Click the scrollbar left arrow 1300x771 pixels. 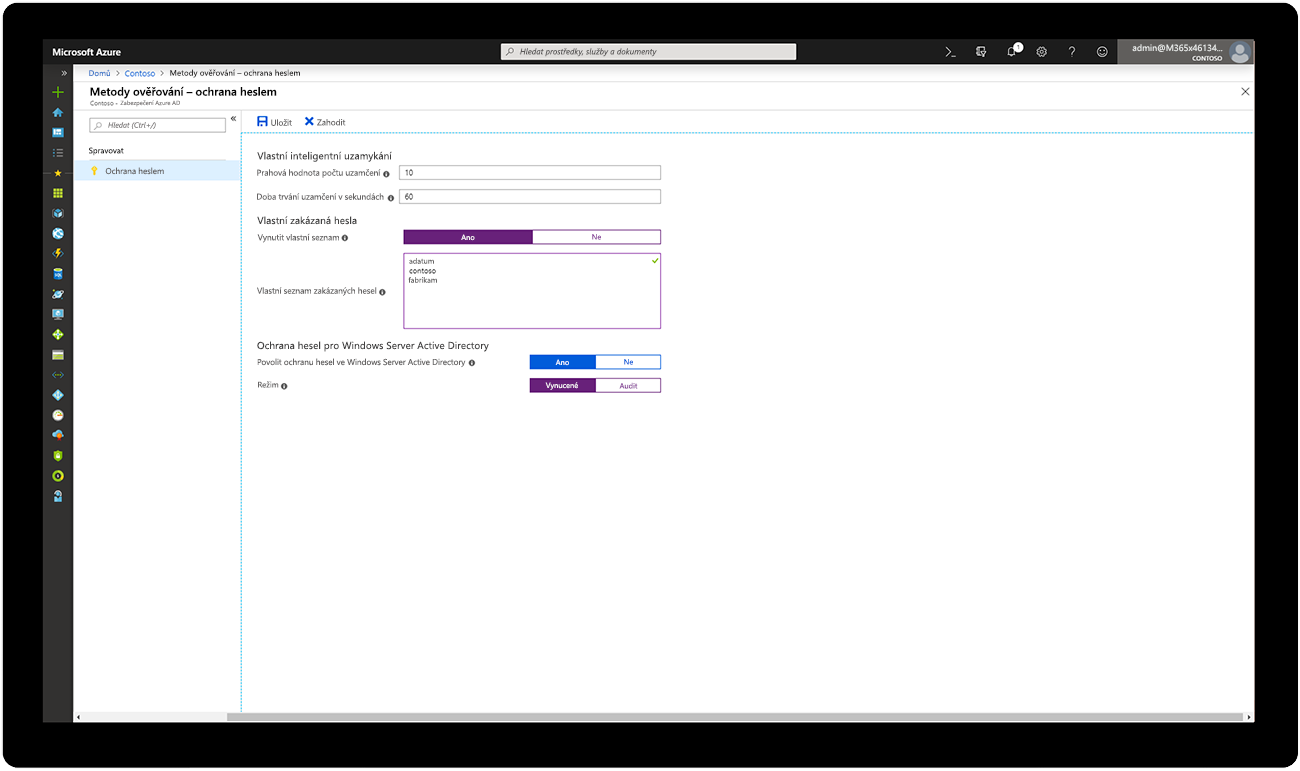(x=79, y=717)
